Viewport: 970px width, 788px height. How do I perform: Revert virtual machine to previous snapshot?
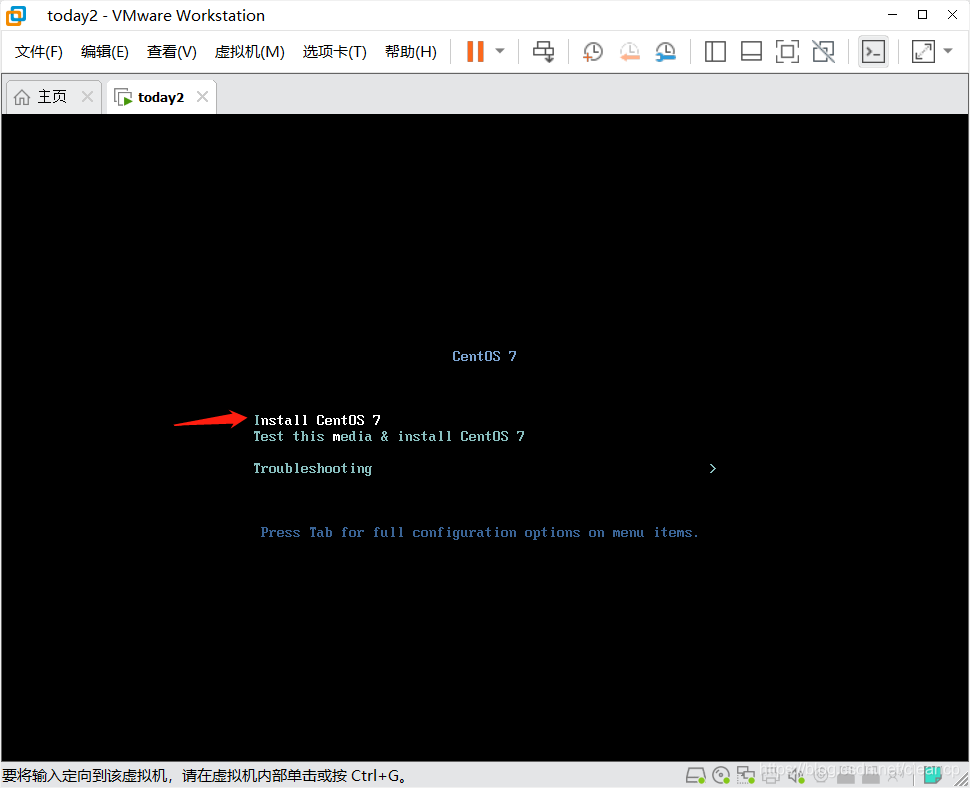(x=629, y=51)
